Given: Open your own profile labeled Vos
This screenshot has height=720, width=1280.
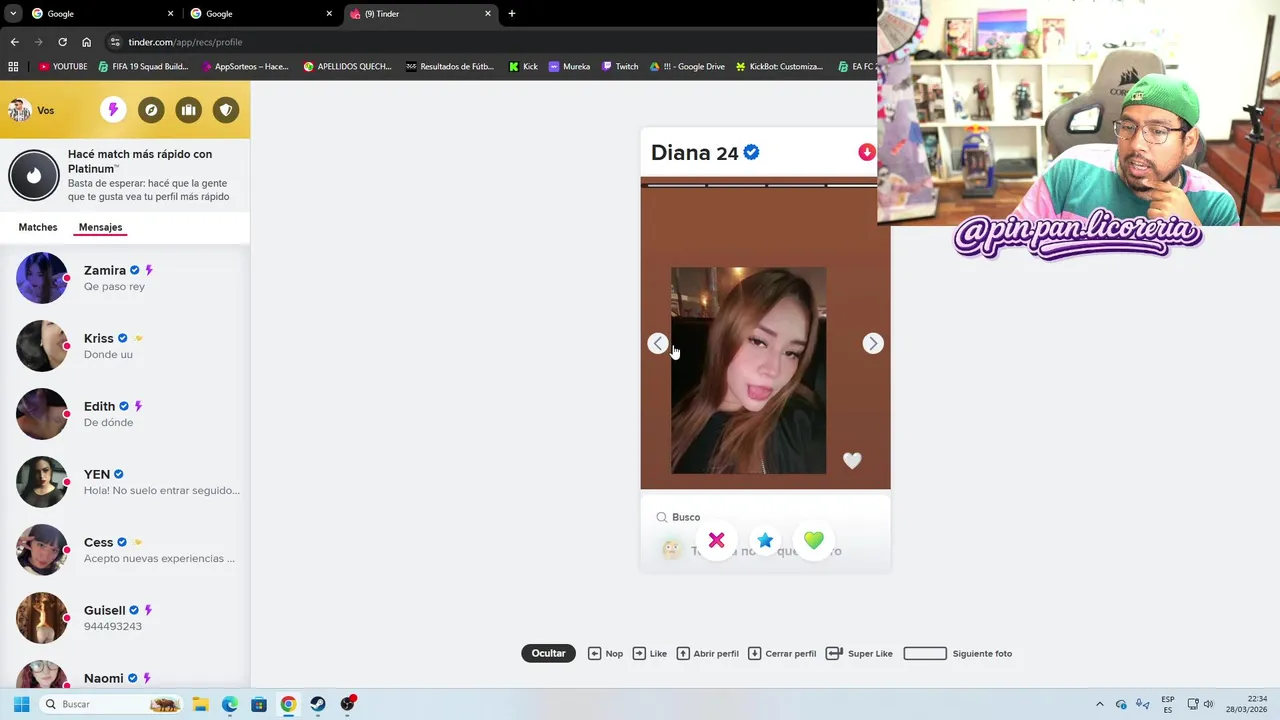Looking at the screenshot, I should coord(31,110).
